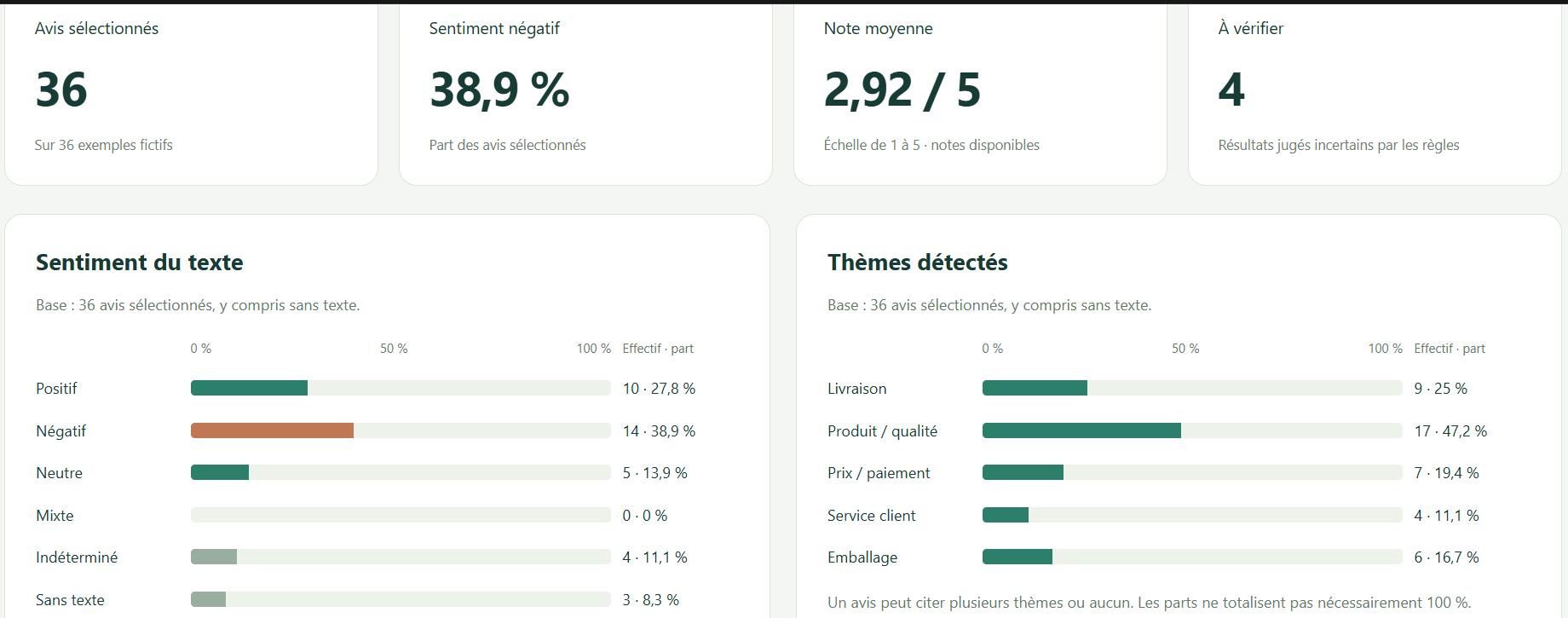Click the "Service client" theme label
The image size is (1568, 618).
click(871, 516)
